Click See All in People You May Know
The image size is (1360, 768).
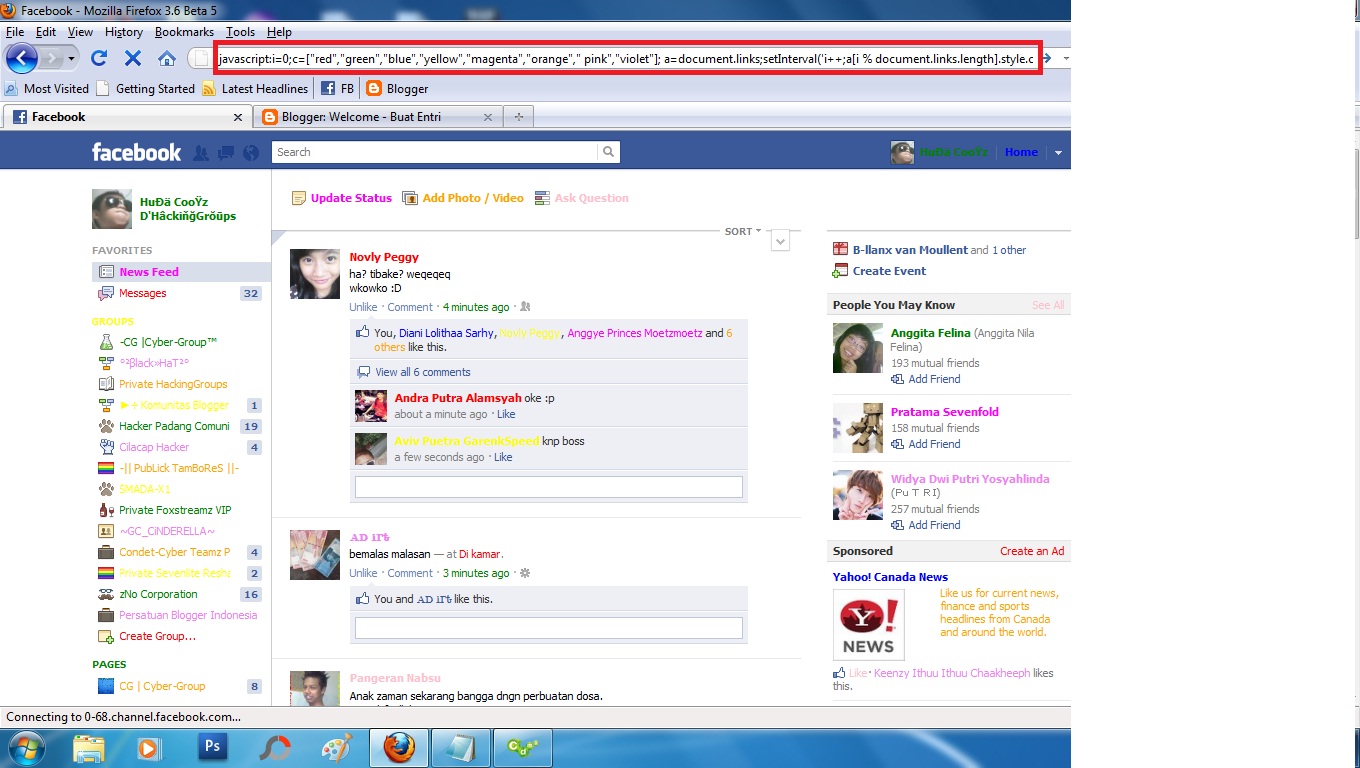pos(1048,305)
